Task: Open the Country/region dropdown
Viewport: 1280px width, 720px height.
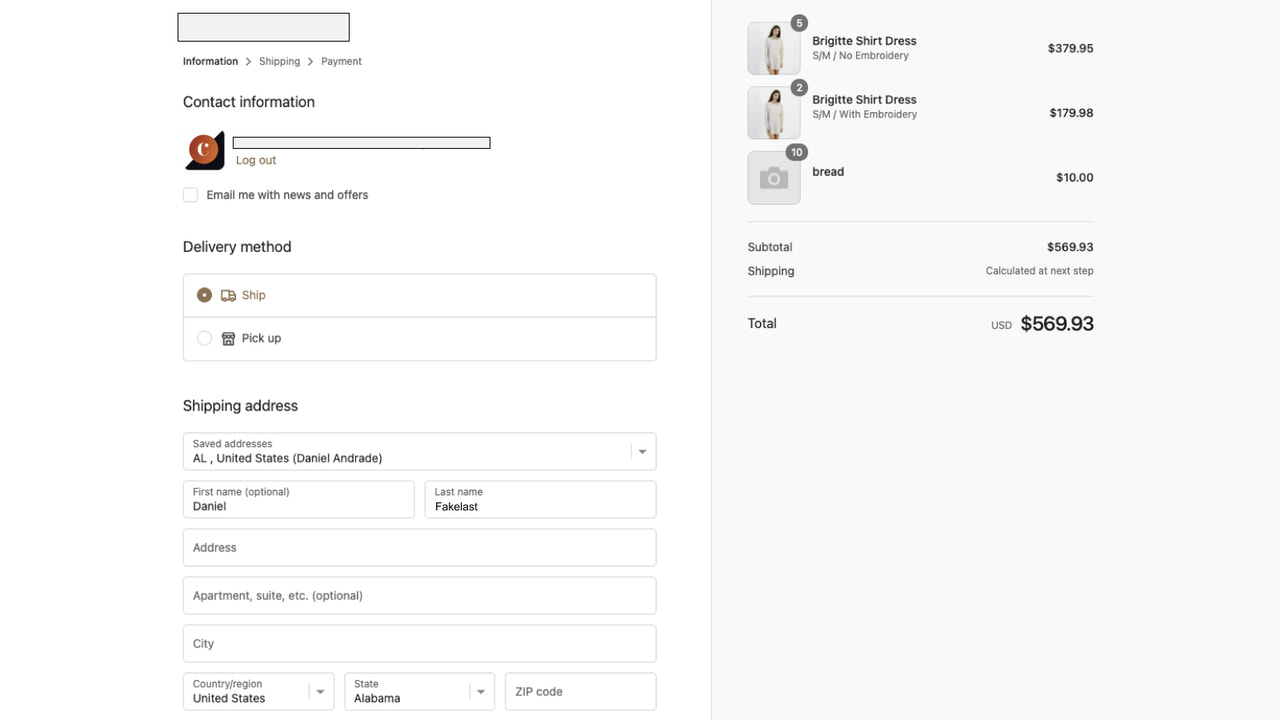Action: point(320,691)
